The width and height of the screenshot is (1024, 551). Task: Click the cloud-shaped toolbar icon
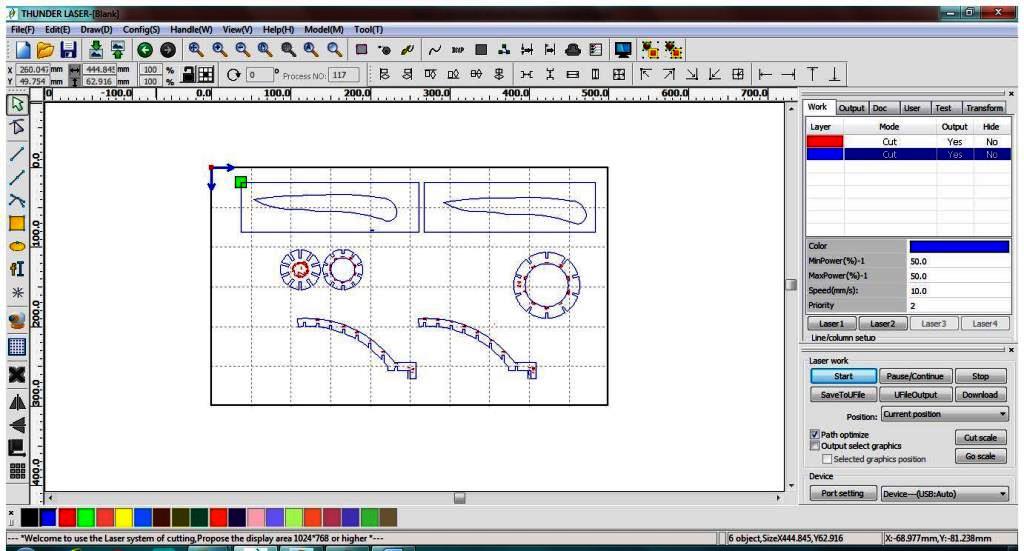coord(573,50)
